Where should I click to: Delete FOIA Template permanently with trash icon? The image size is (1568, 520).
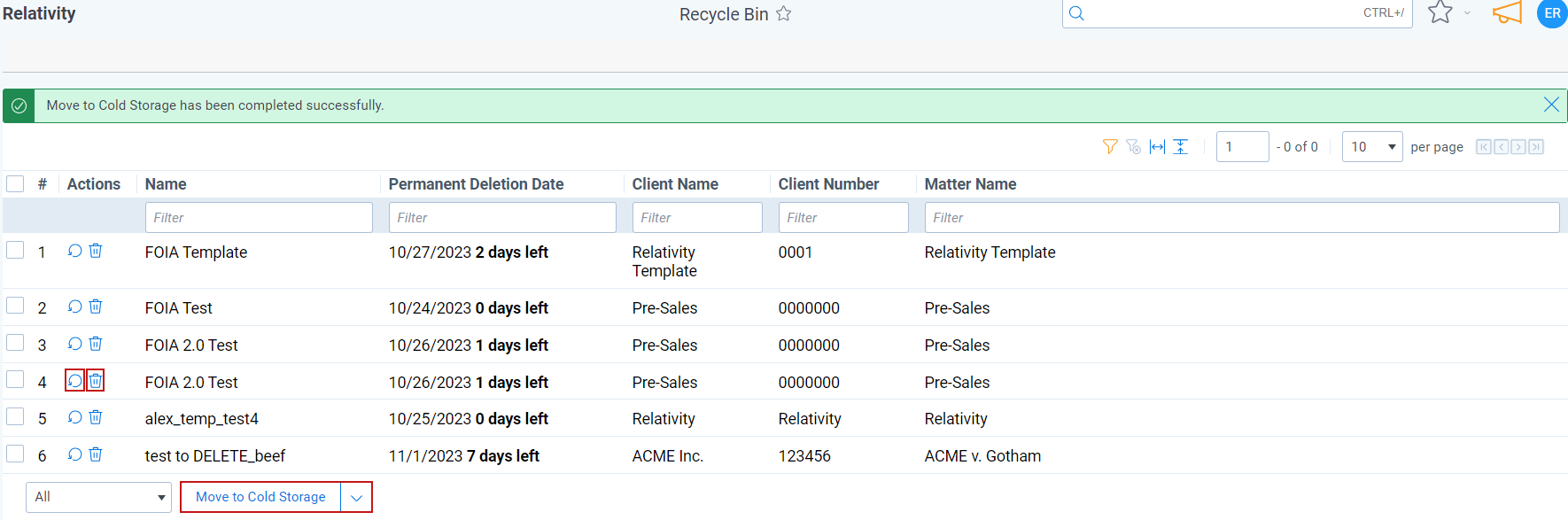pos(96,251)
